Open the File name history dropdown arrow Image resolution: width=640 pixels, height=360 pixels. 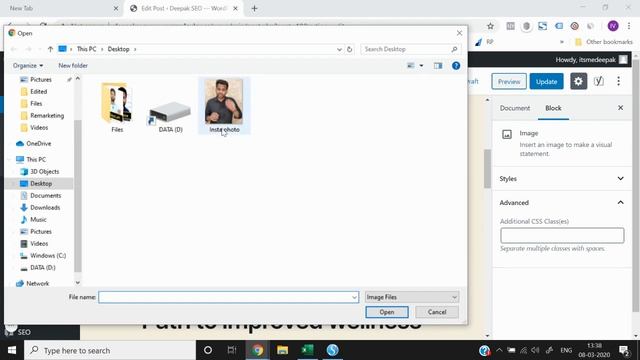coord(354,297)
